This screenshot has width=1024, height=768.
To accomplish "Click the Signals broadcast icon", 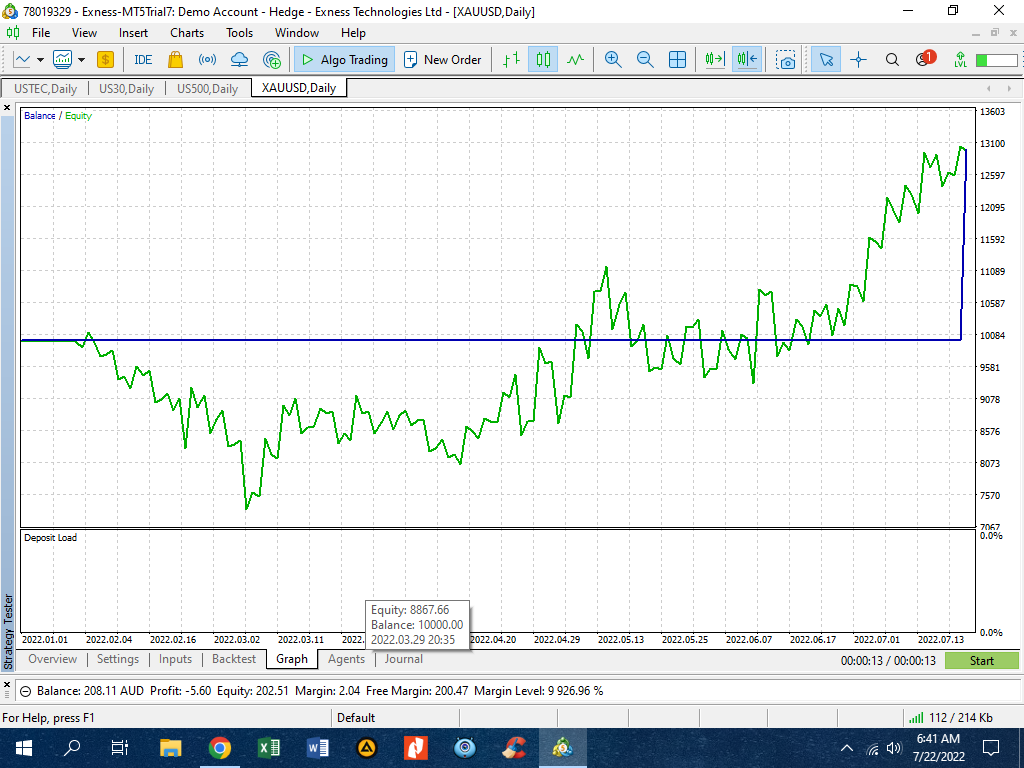I will (206, 60).
